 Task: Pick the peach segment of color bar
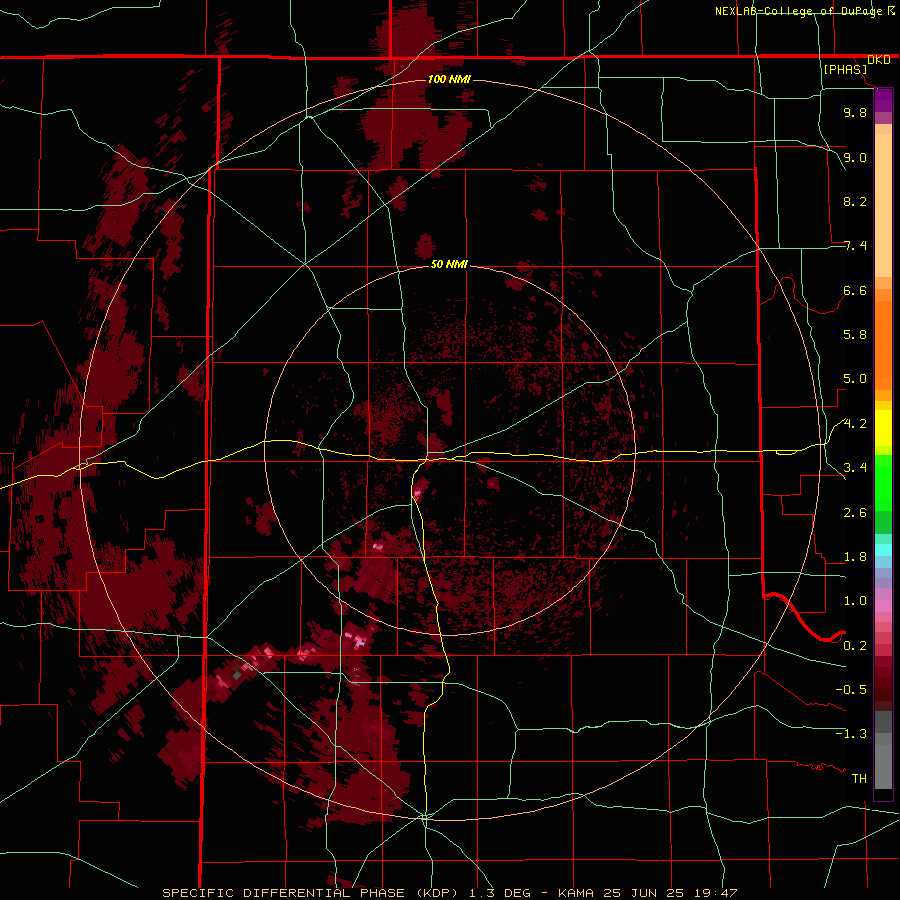883,201
